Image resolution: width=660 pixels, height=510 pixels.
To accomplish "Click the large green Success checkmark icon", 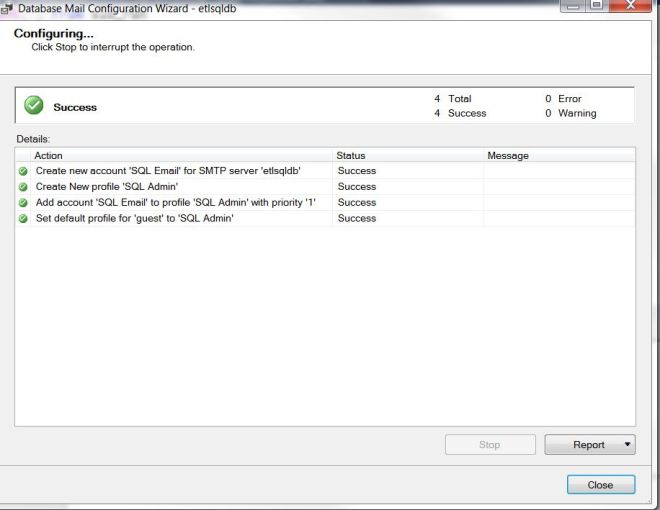I will click(x=36, y=106).
